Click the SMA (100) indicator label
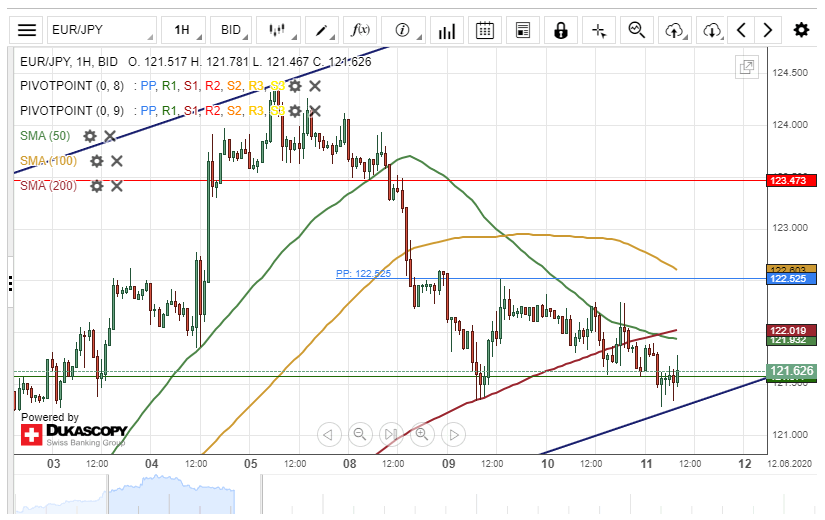Screen dimensions: 825x520 coord(48,161)
